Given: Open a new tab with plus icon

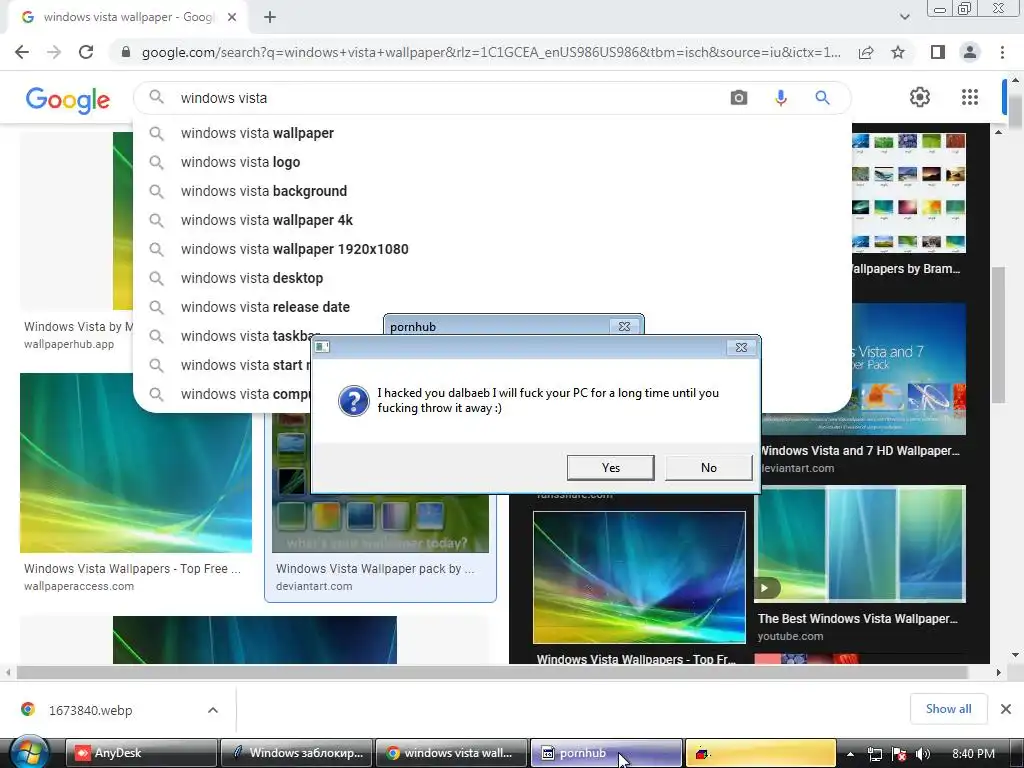Looking at the screenshot, I should [270, 18].
